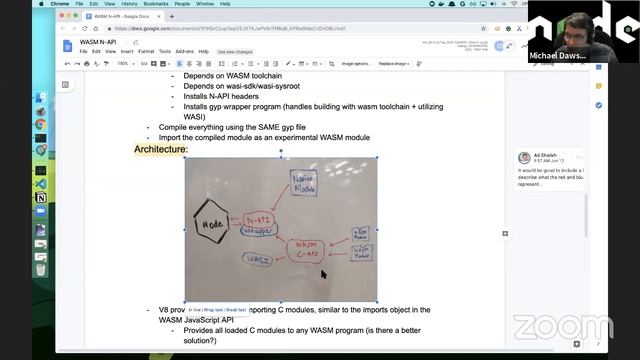Click the Border weight icon
Image resolution: width=640 pixels, height=360 pixels.
[301, 64]
